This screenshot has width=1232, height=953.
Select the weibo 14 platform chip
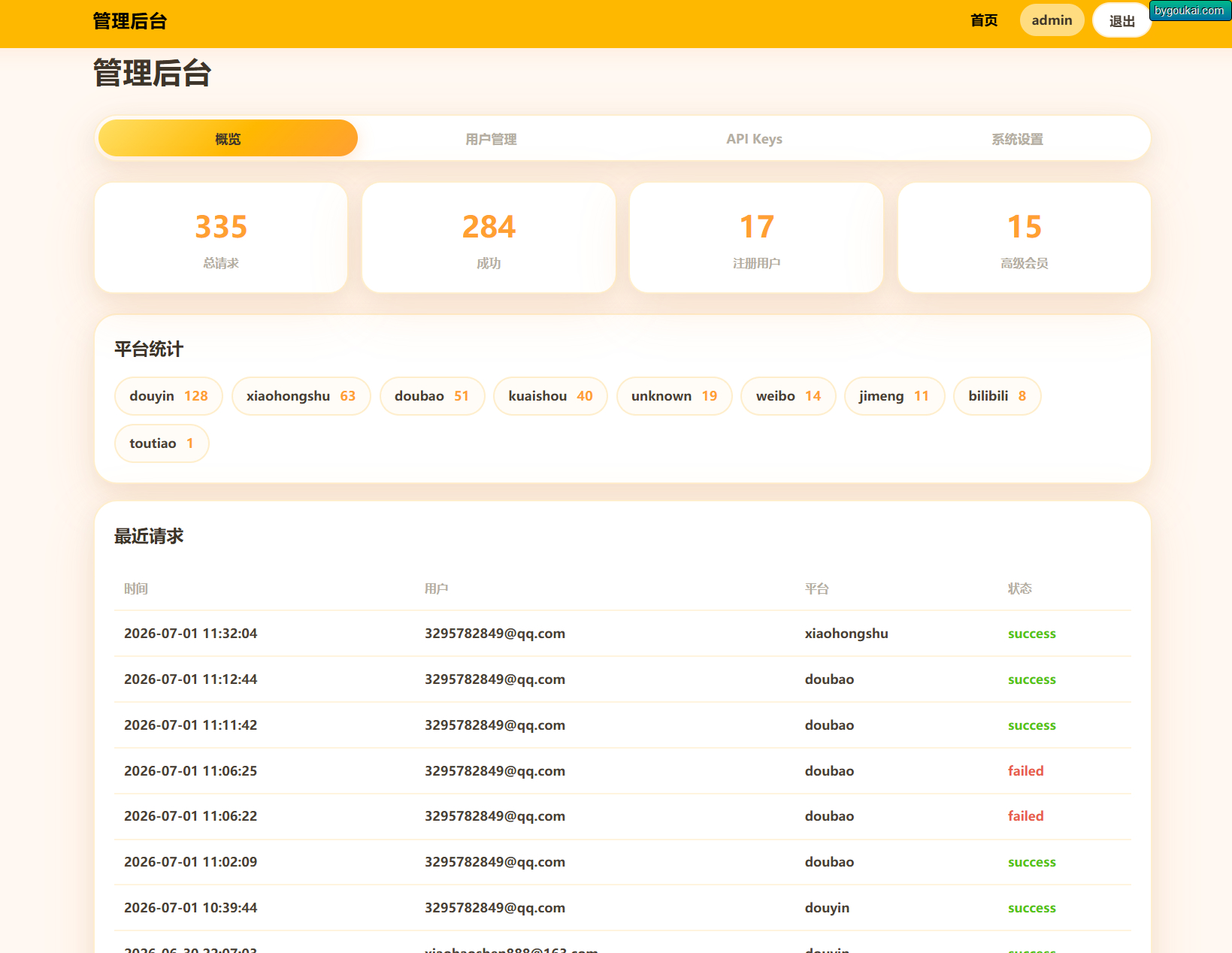click(789, 396)
